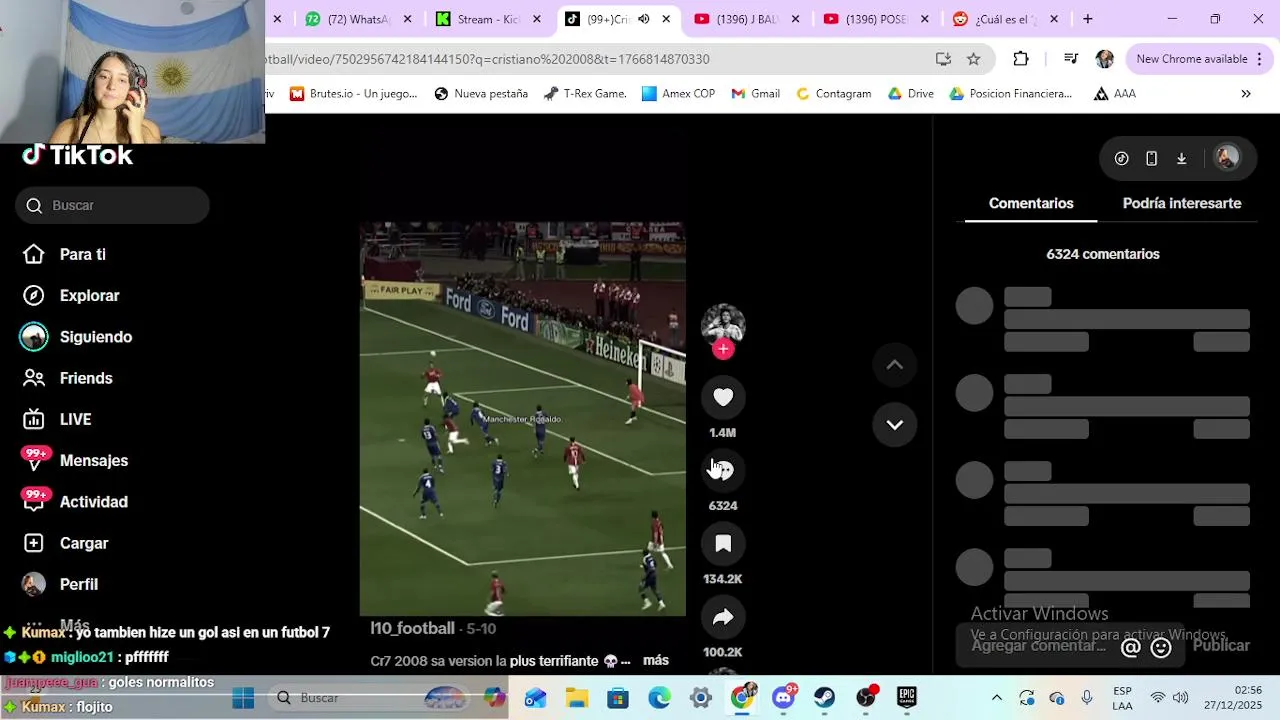Save video with the bookmark icon
The height and width of the screenshot is (720, 1280).
tap(723, 543)
